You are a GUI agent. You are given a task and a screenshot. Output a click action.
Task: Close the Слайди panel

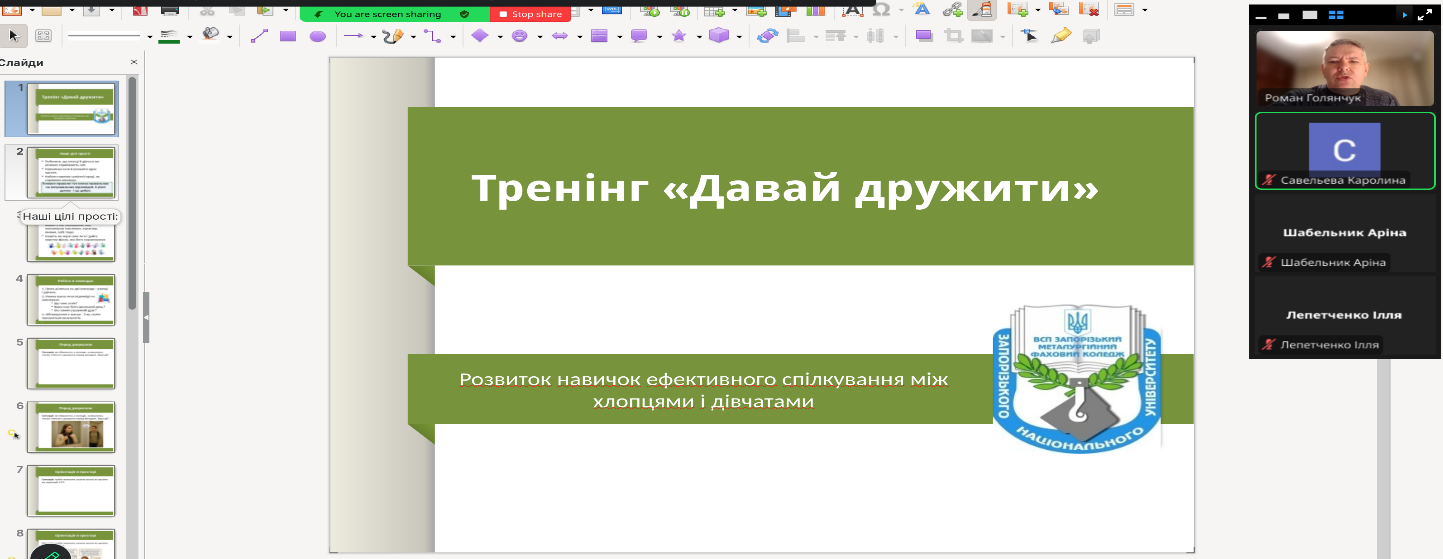click(x=134, y=62)
